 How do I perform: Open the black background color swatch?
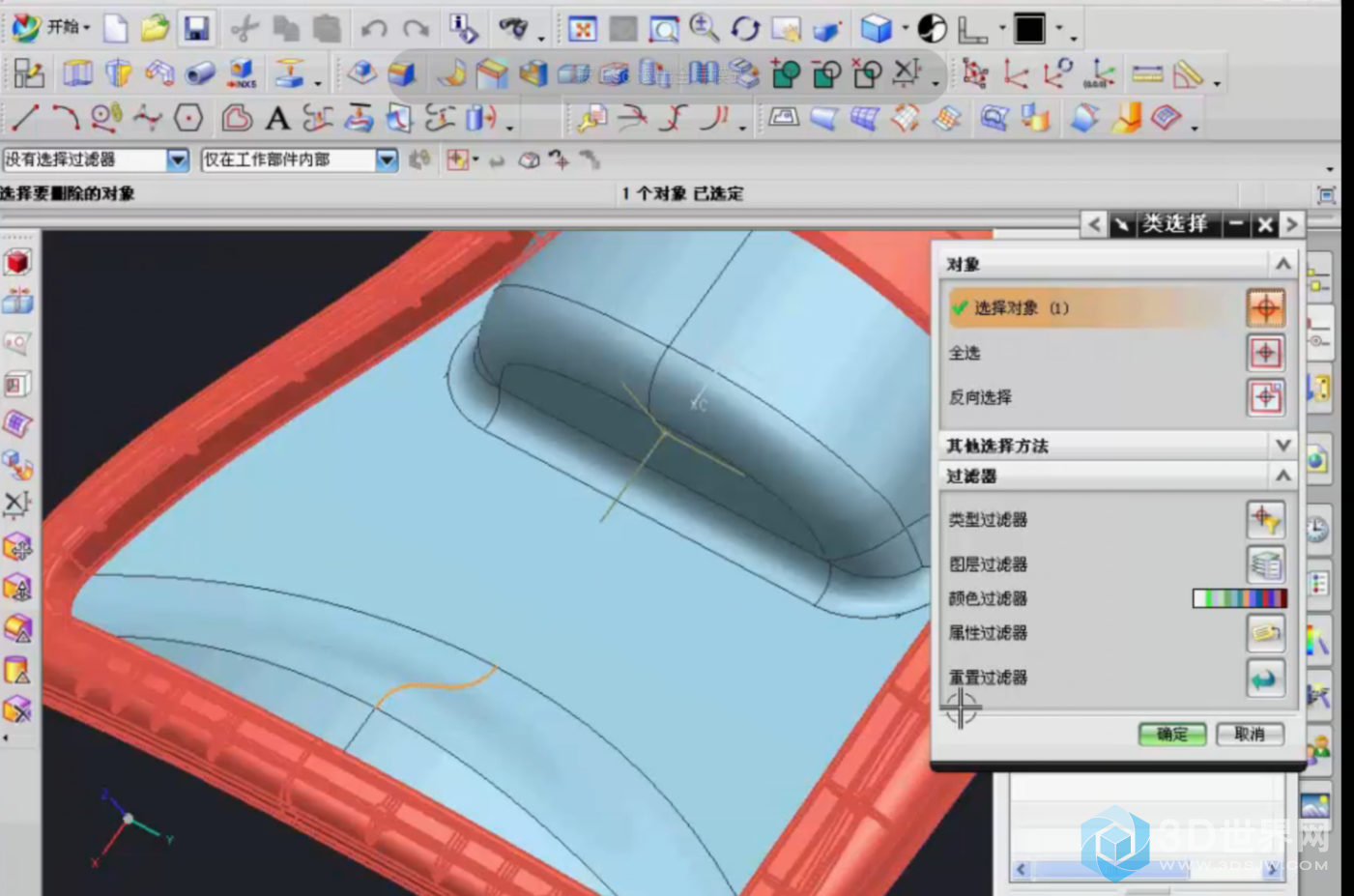(1029, 29)
